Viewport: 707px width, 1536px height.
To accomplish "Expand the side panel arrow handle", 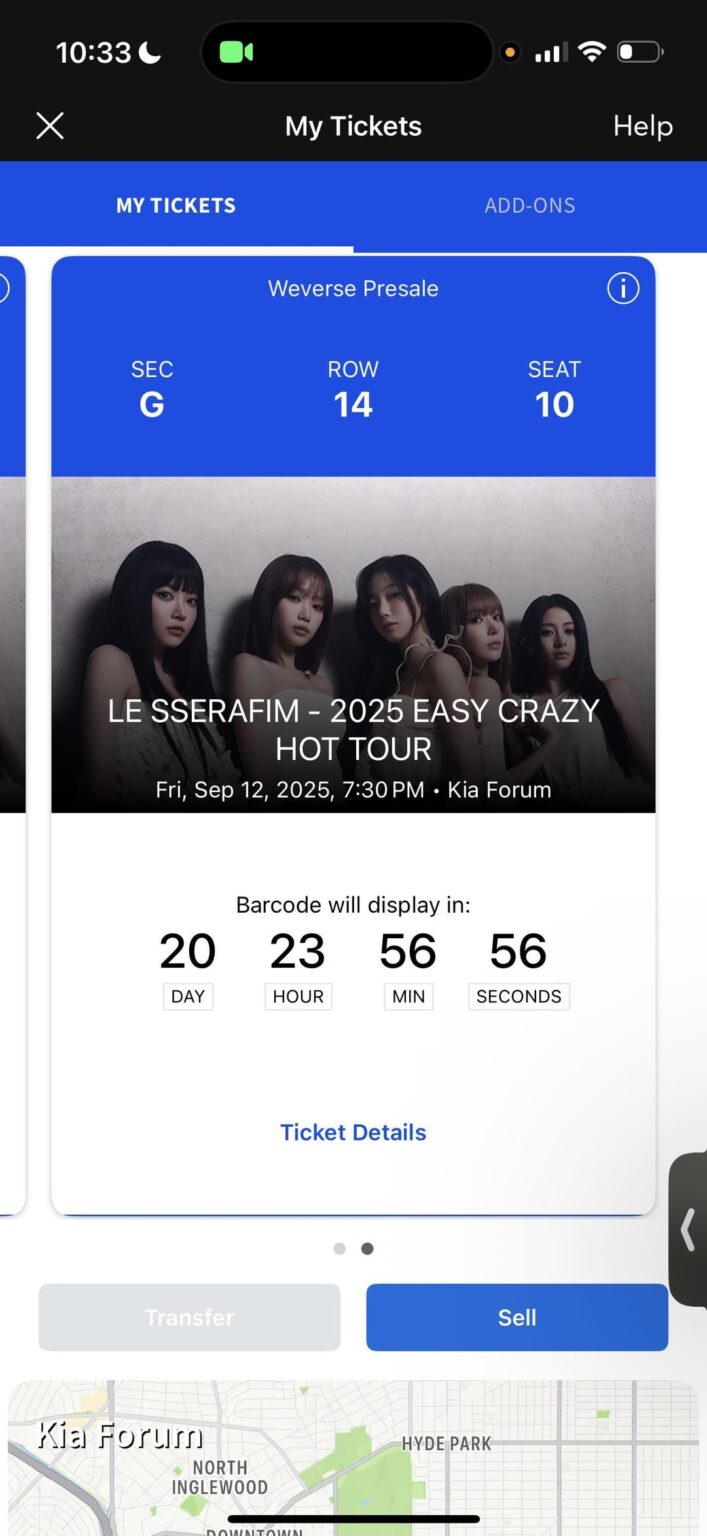I will (x=688, y=1229).
